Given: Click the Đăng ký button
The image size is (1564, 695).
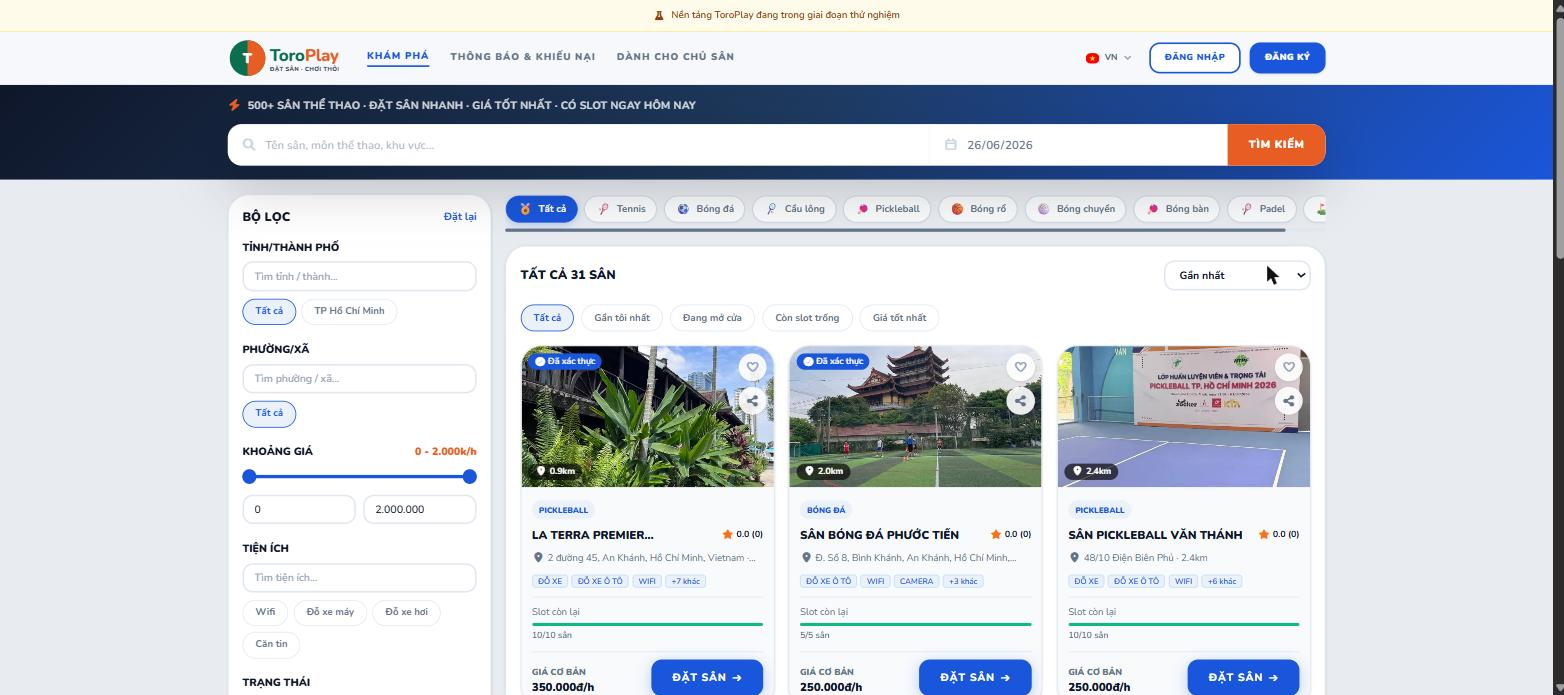Looking at the screenshot, I should 1287,58.
